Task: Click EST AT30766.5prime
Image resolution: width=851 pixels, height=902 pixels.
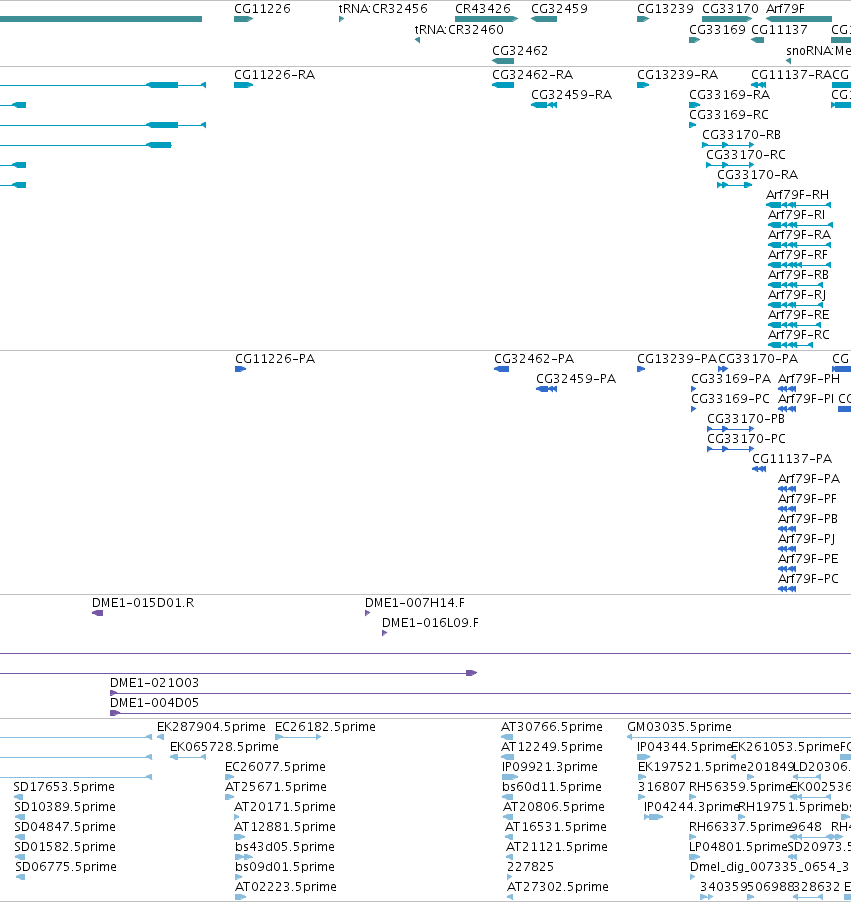Action: (507, 737)
